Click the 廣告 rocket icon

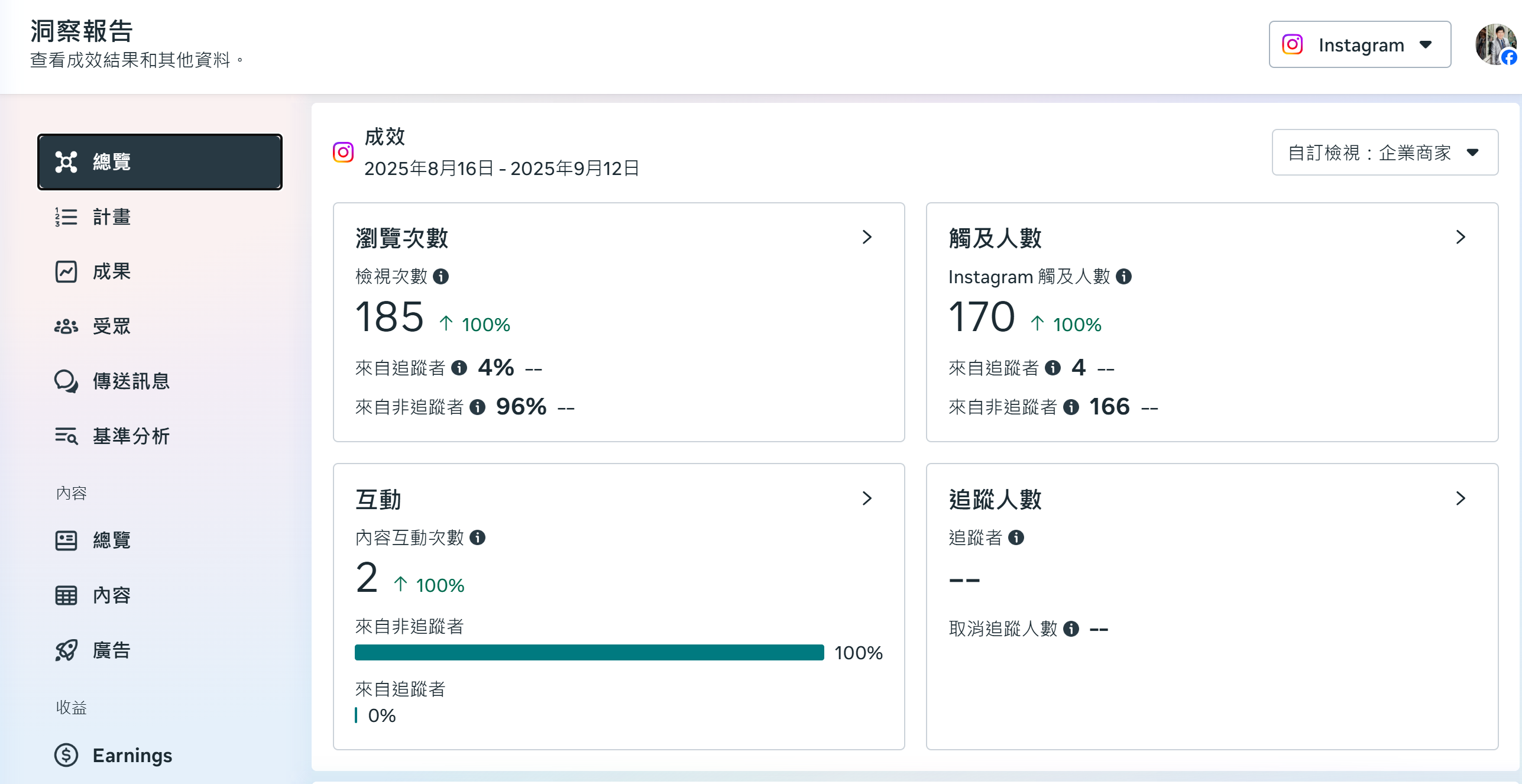(x=66, y=650)
